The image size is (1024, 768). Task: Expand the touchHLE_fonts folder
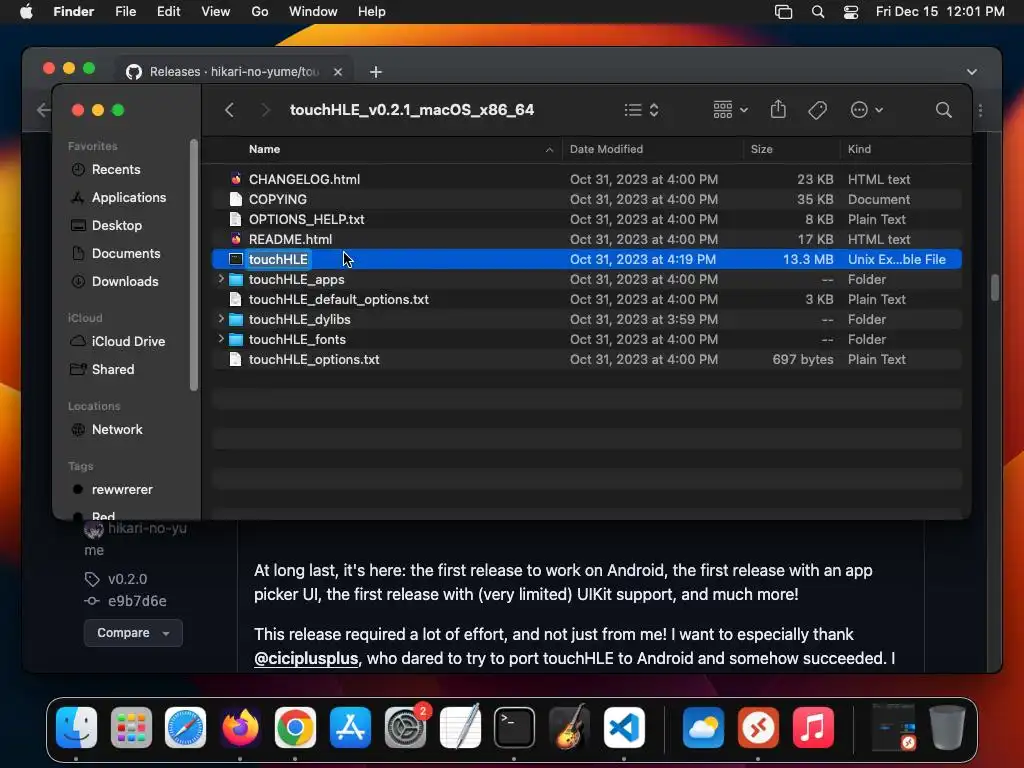click(221, 339)
